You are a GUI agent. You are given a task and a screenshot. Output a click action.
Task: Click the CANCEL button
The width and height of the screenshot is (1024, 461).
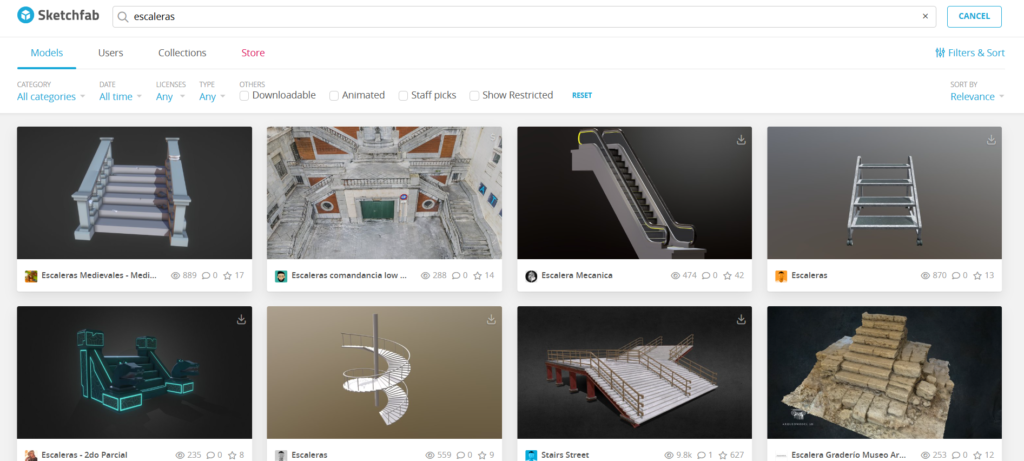(974, 16)
